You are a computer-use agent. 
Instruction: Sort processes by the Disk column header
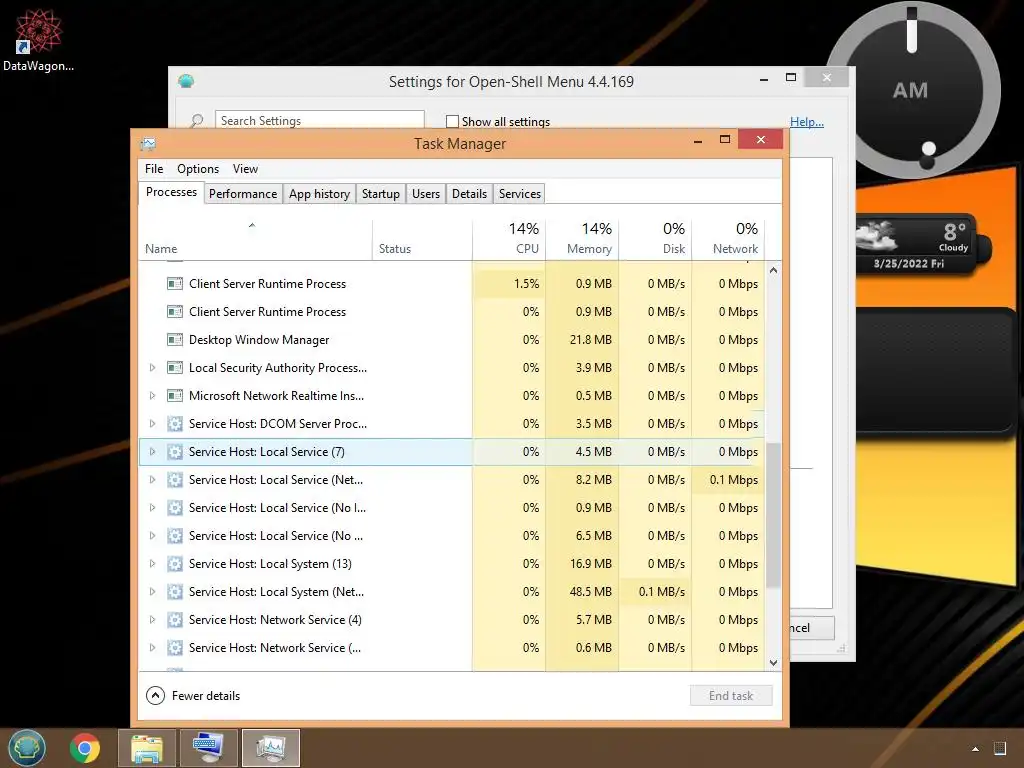pyautogui.click(x=656, y=238)
